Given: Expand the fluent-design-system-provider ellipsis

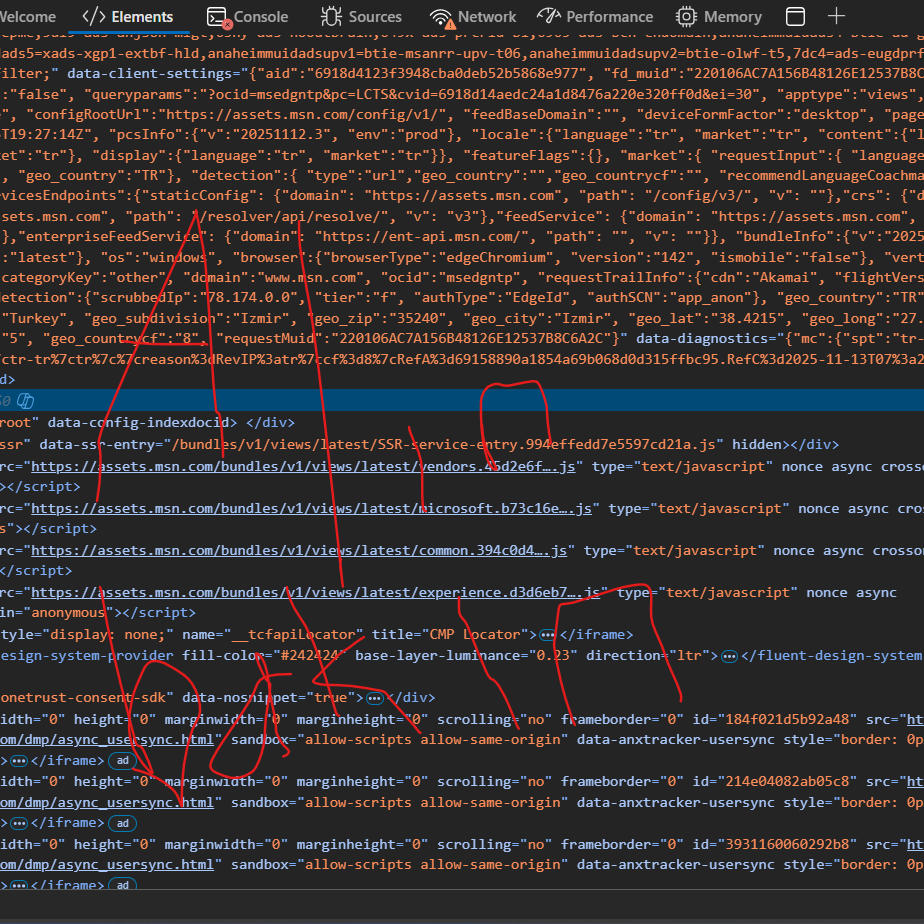Looking at the screenshot, I should coord(729,656).
